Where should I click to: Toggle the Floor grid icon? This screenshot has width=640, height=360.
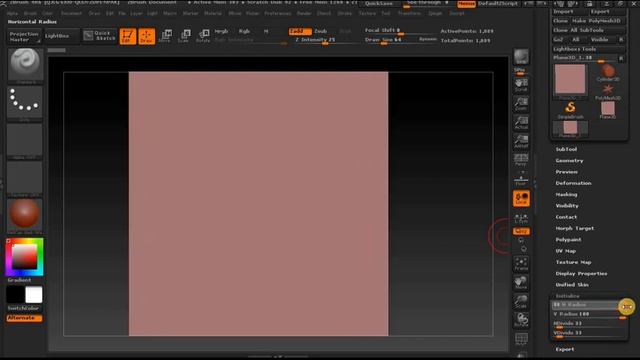[521, 179]
